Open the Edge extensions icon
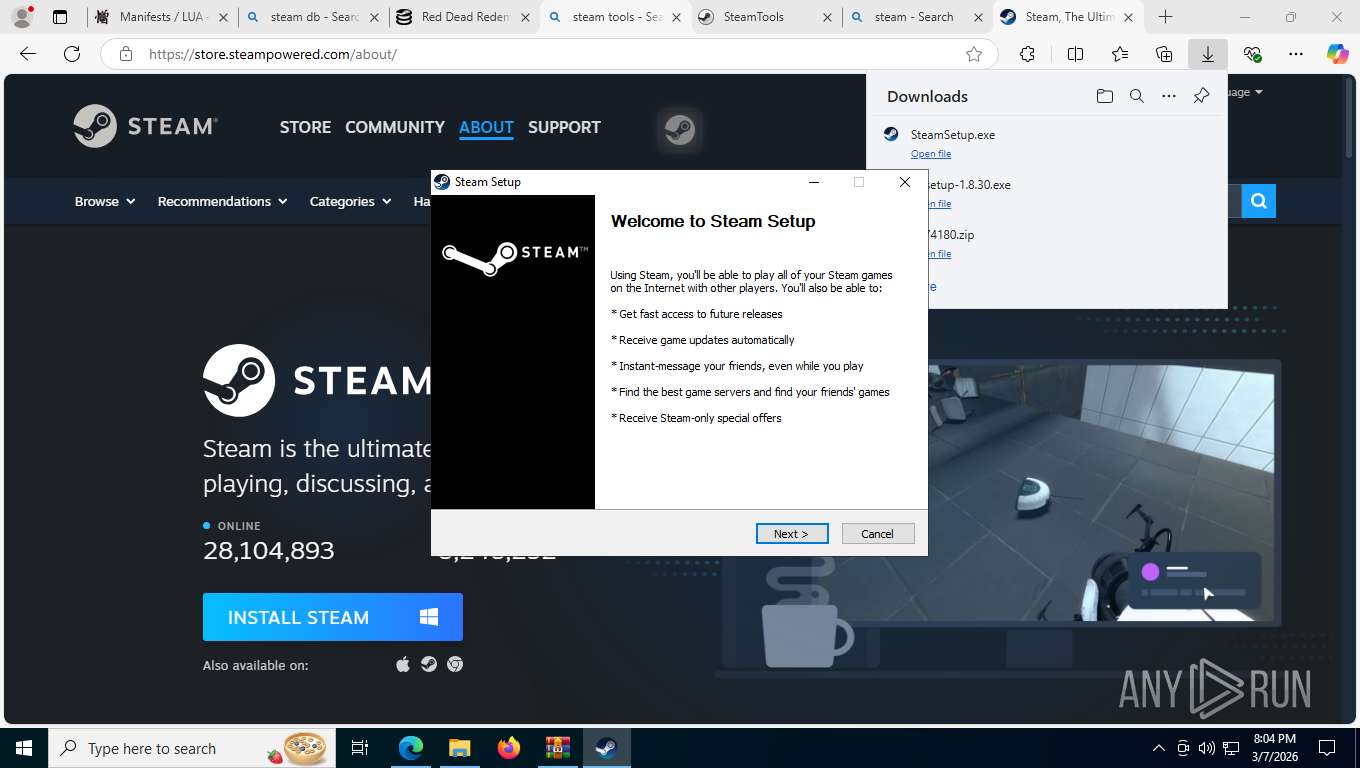1360x768 pixels. point(1027,54)
